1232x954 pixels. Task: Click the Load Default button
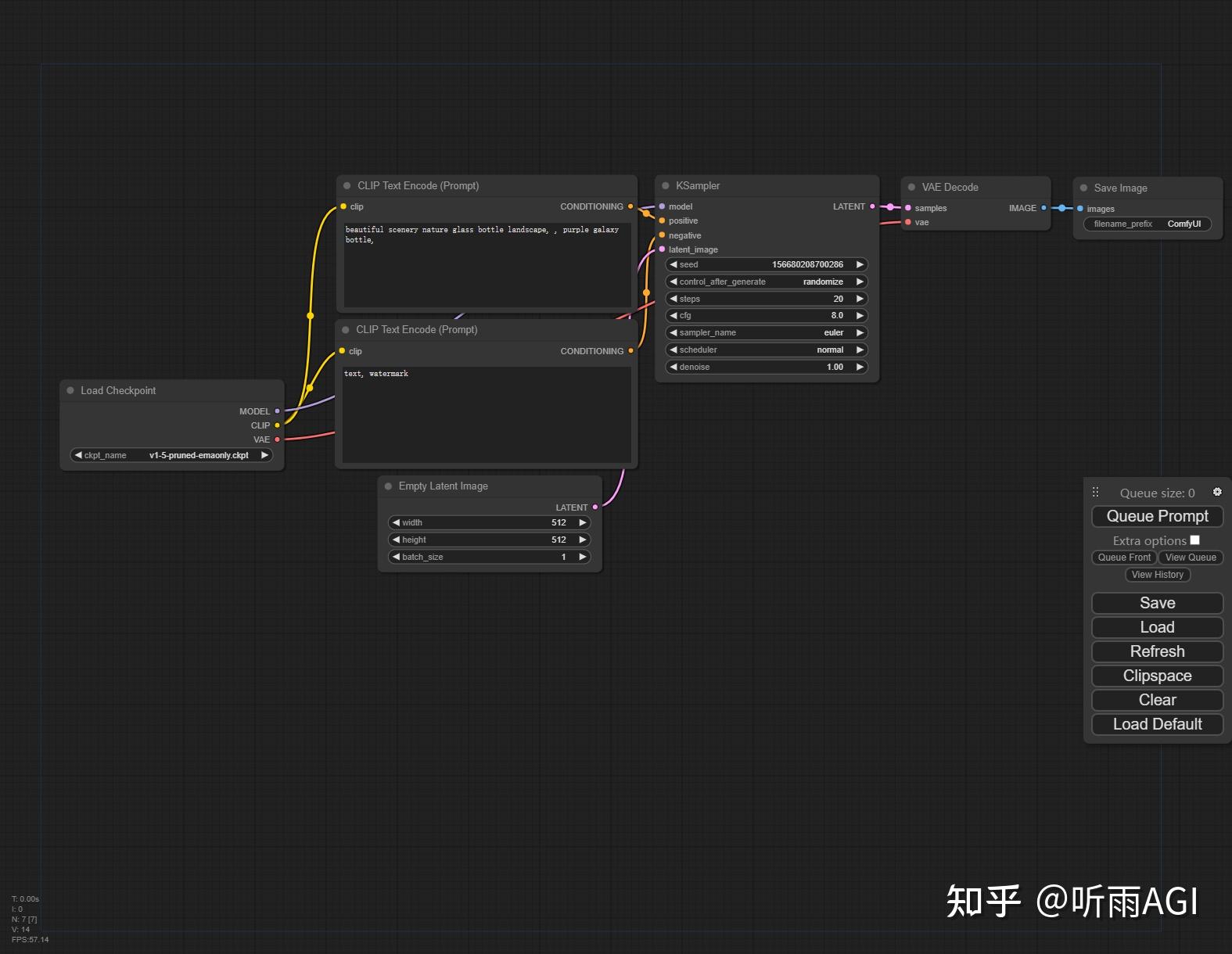coord(1157,724)
